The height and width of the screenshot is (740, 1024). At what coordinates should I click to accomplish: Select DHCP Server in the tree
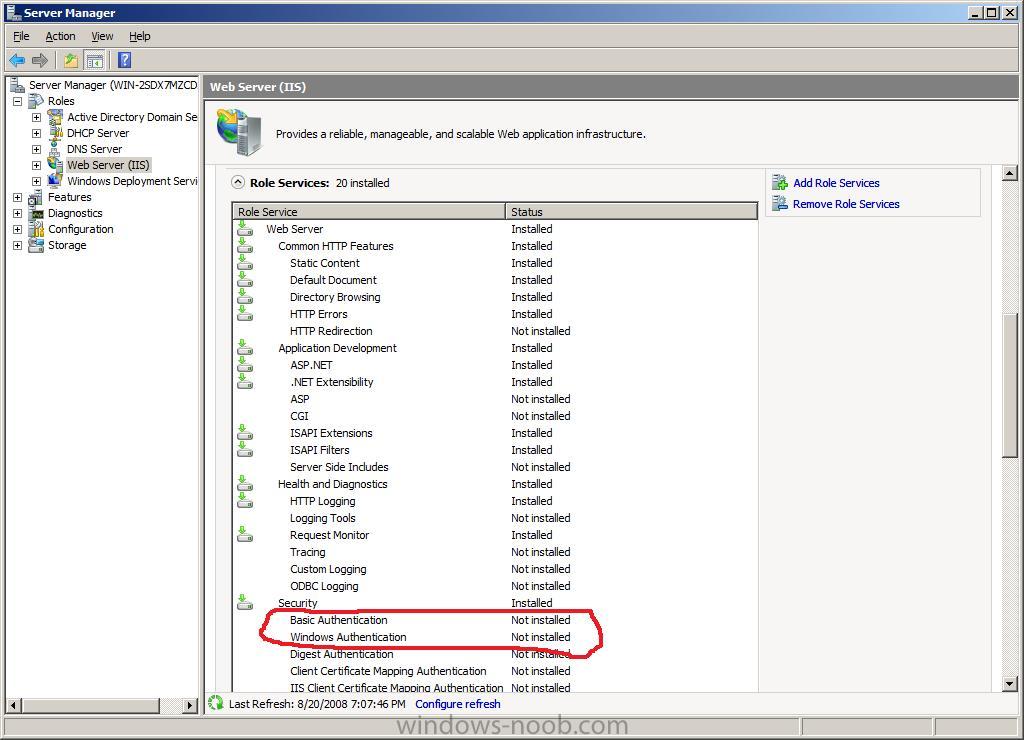(x=98, y=133)
